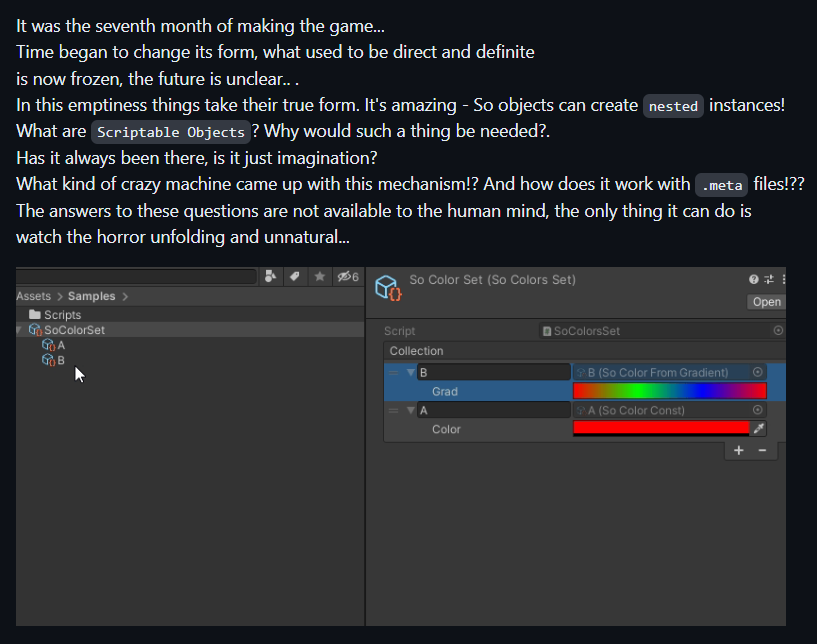Click drag handle of element B
The height and width of the screenshot is (644, 817).
pos(393,373)
